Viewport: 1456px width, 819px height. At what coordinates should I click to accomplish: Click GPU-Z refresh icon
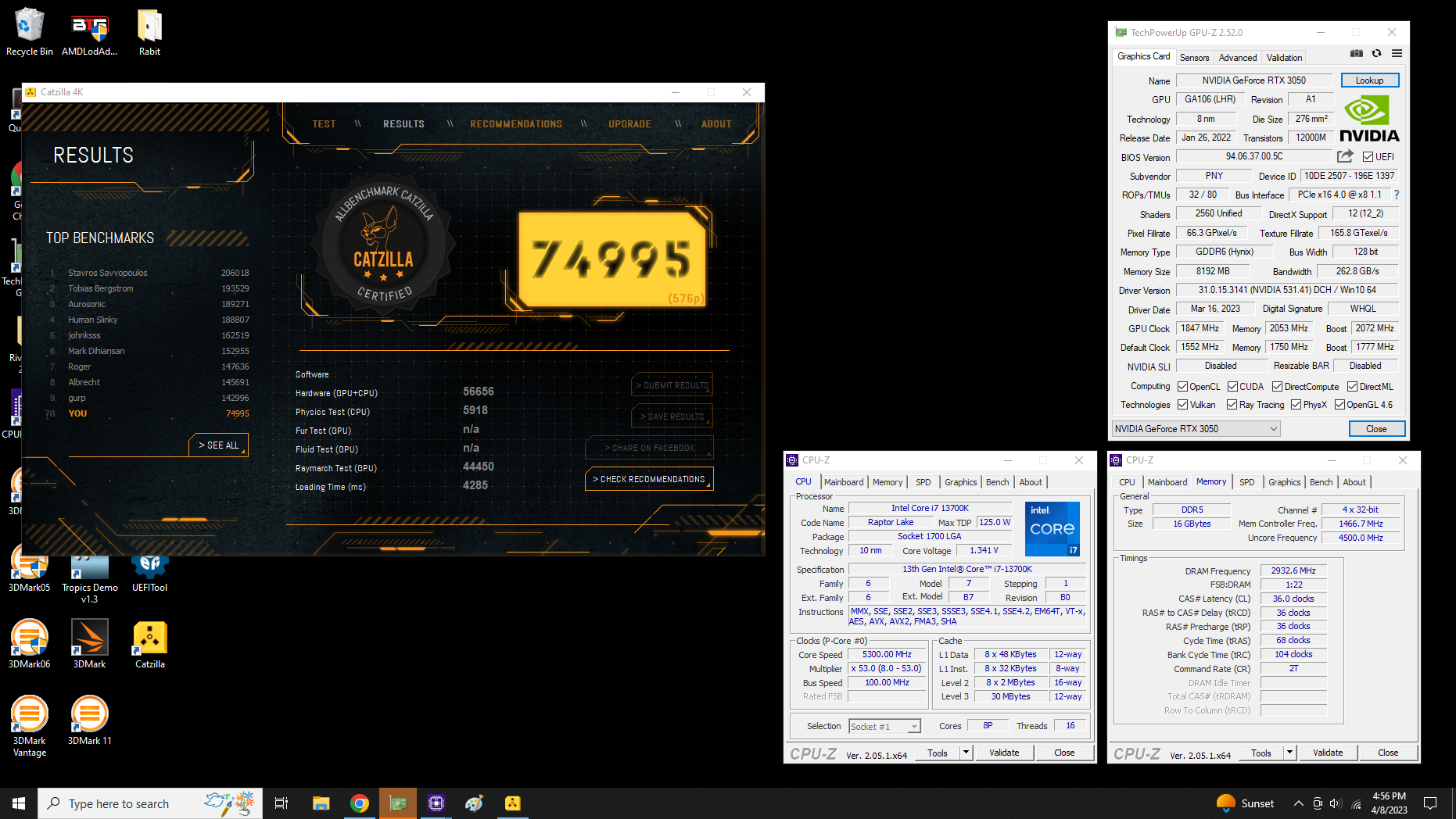click(1376, 54)
